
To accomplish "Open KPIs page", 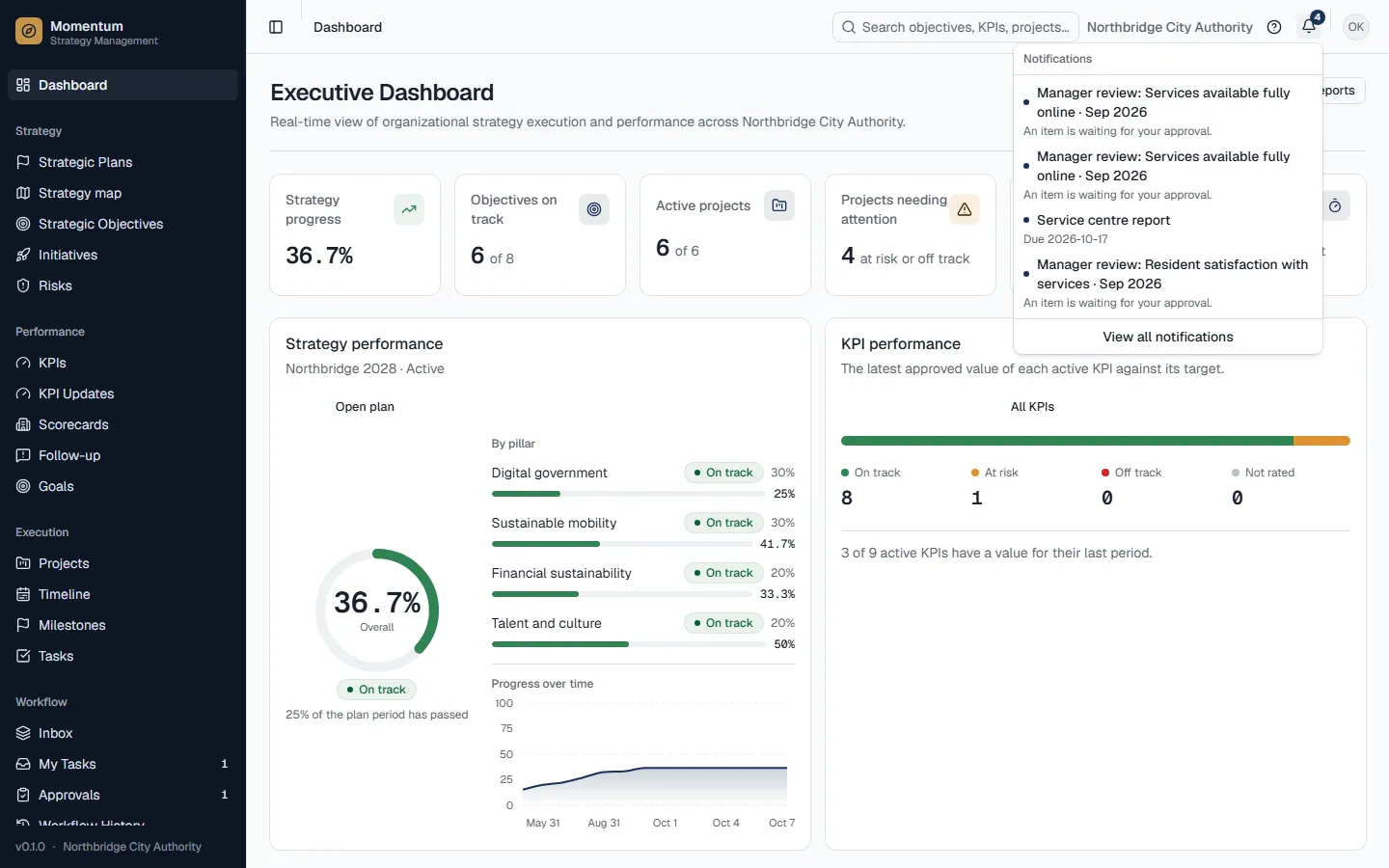I will pos(123,363).
